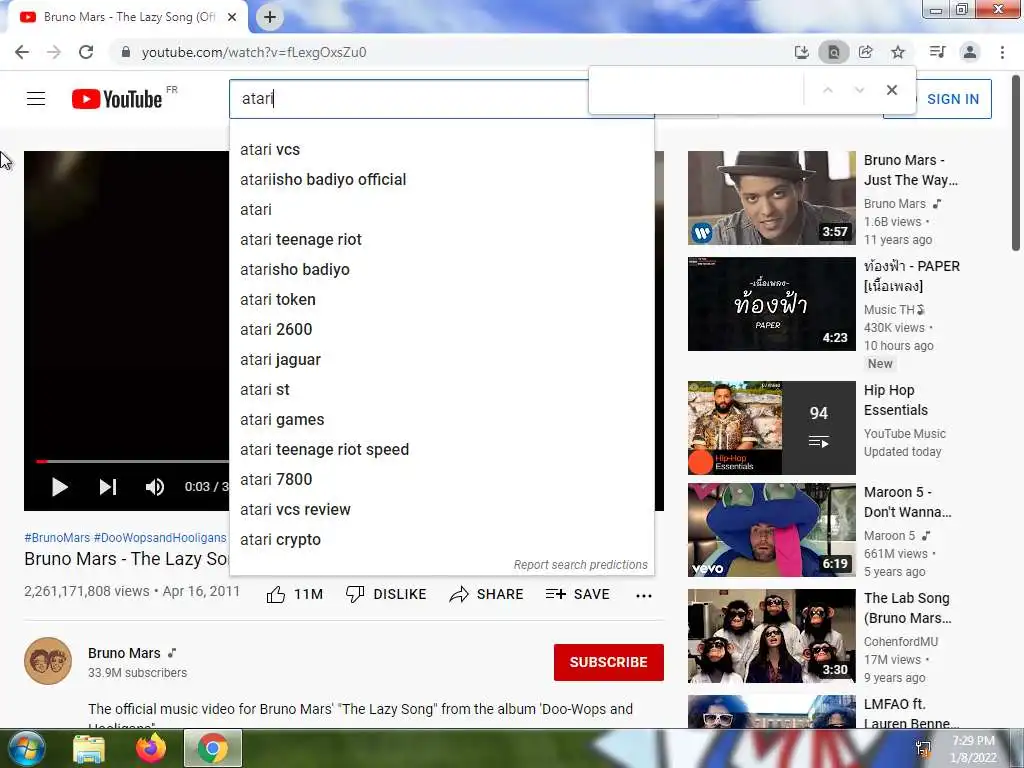The width and height of the screenshot is (1024, 768).
Task: Play the video
Action: pyautogui.click(x=59, y=487)
